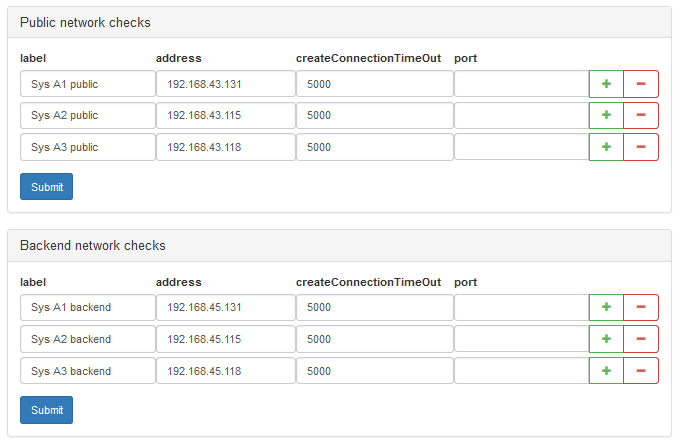Image resolution: width=682 pixels, height=448 pixels.
Task: Add a row after Sys A1 public
Action: click(606, 84)
